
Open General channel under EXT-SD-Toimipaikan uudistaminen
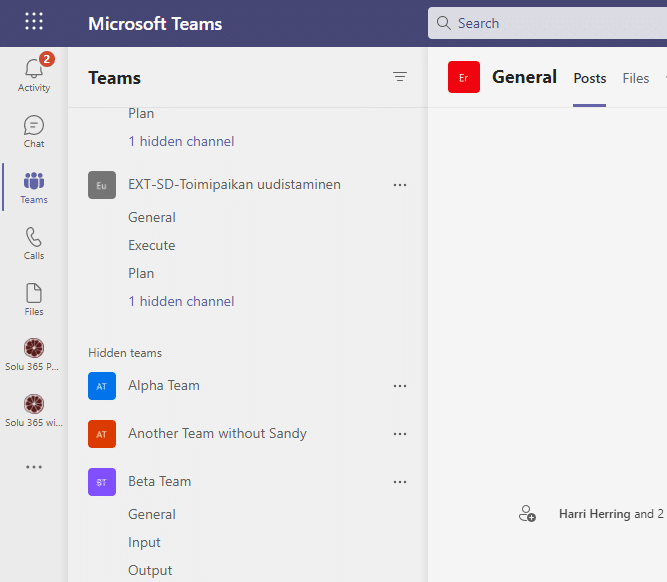click(152, 217)
